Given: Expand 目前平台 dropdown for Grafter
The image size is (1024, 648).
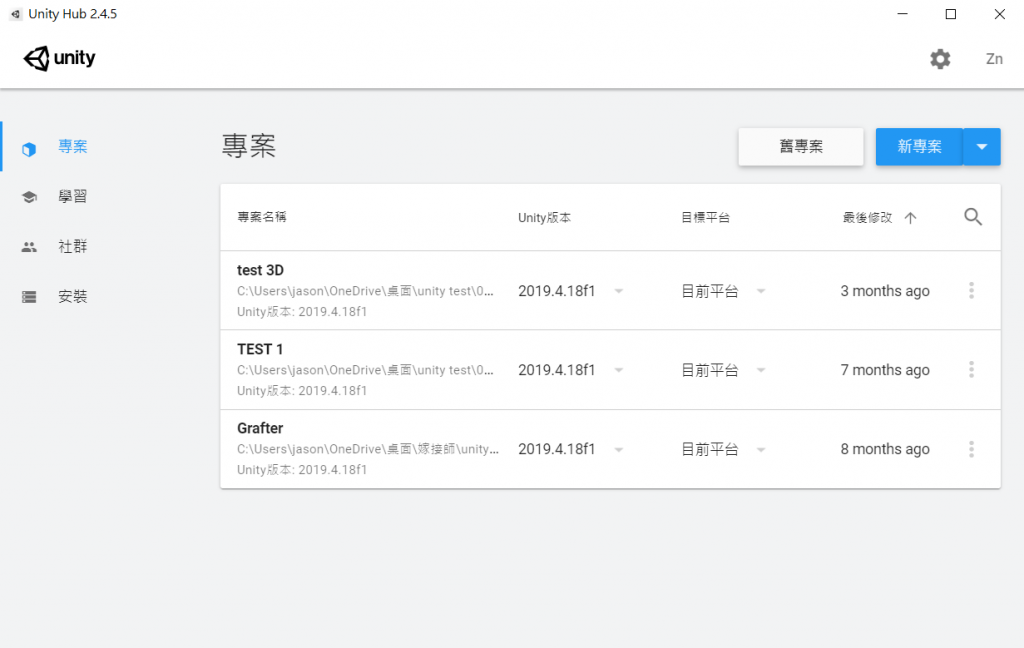Looking at the screenshot, I should point(761,449).
